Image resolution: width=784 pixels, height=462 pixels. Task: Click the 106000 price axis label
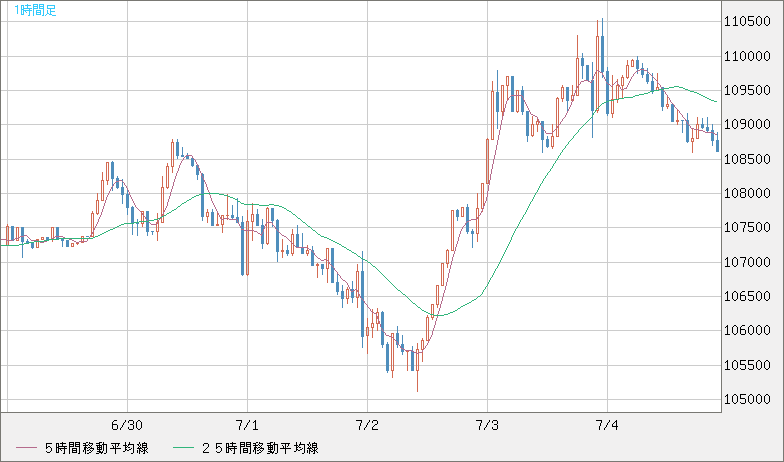coord(747,330)
